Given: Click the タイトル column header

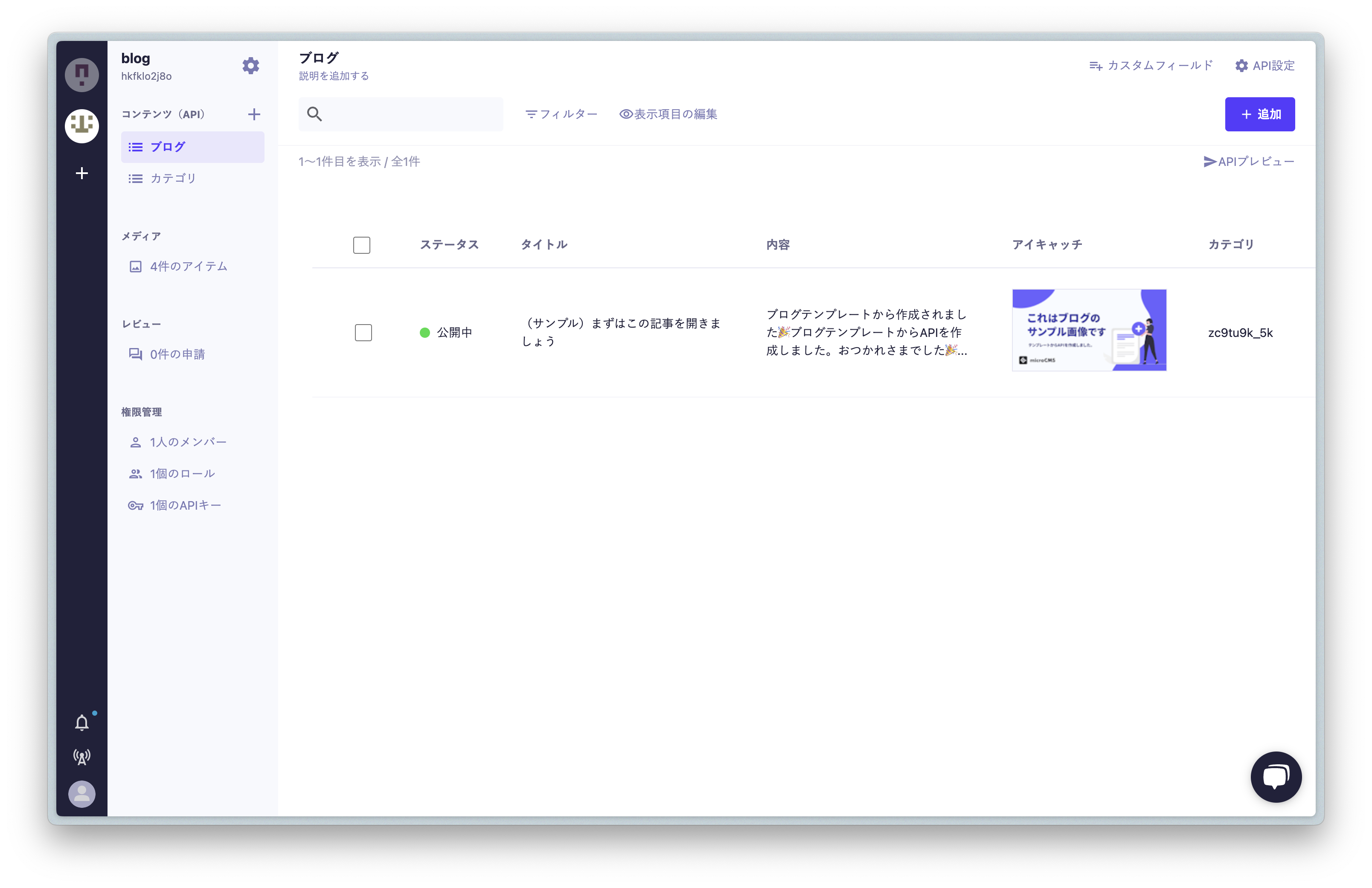Looking at the screenshot, I should coord(544,245).
